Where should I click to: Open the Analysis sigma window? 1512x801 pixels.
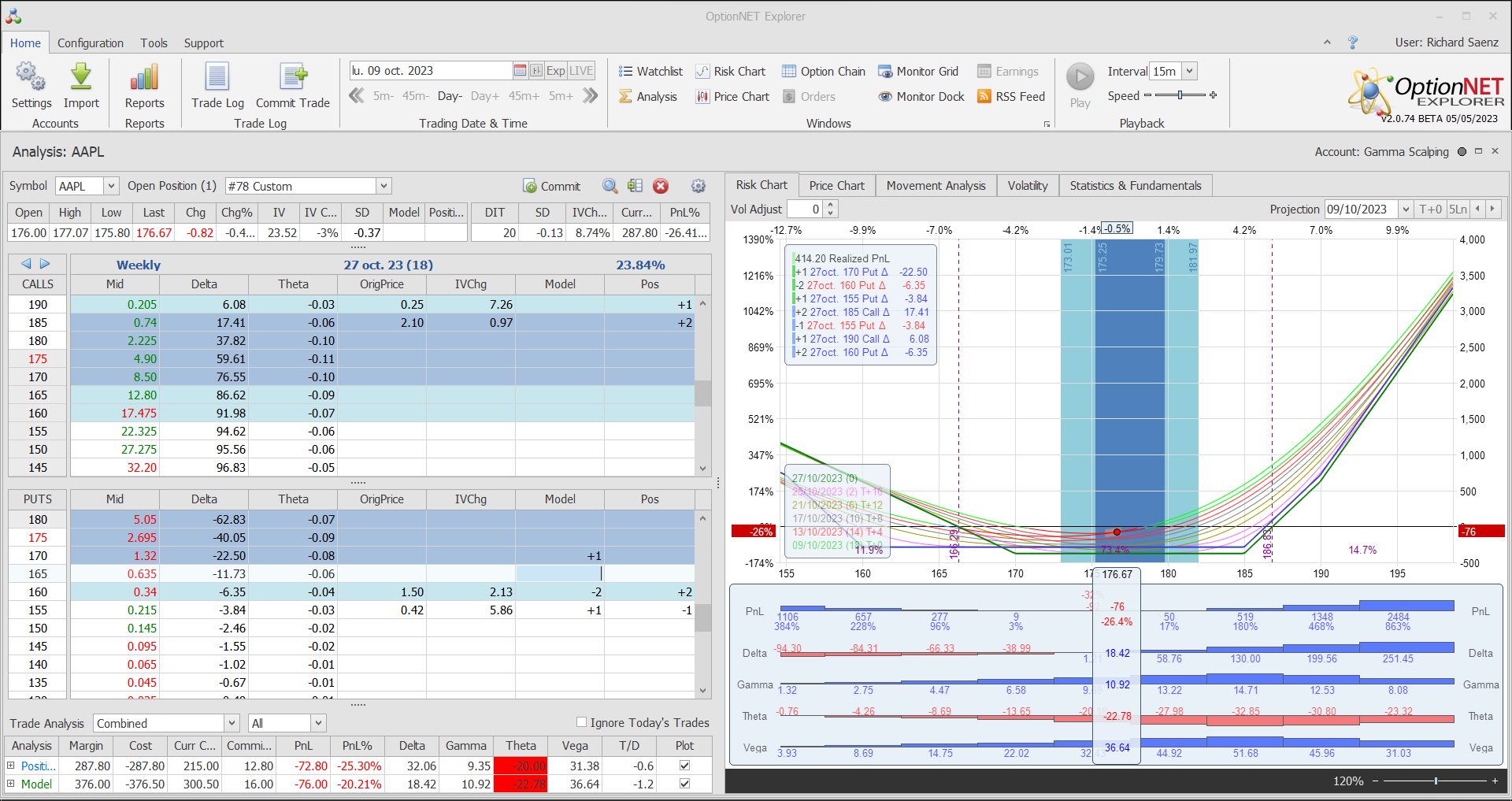(x=648, y=97)
